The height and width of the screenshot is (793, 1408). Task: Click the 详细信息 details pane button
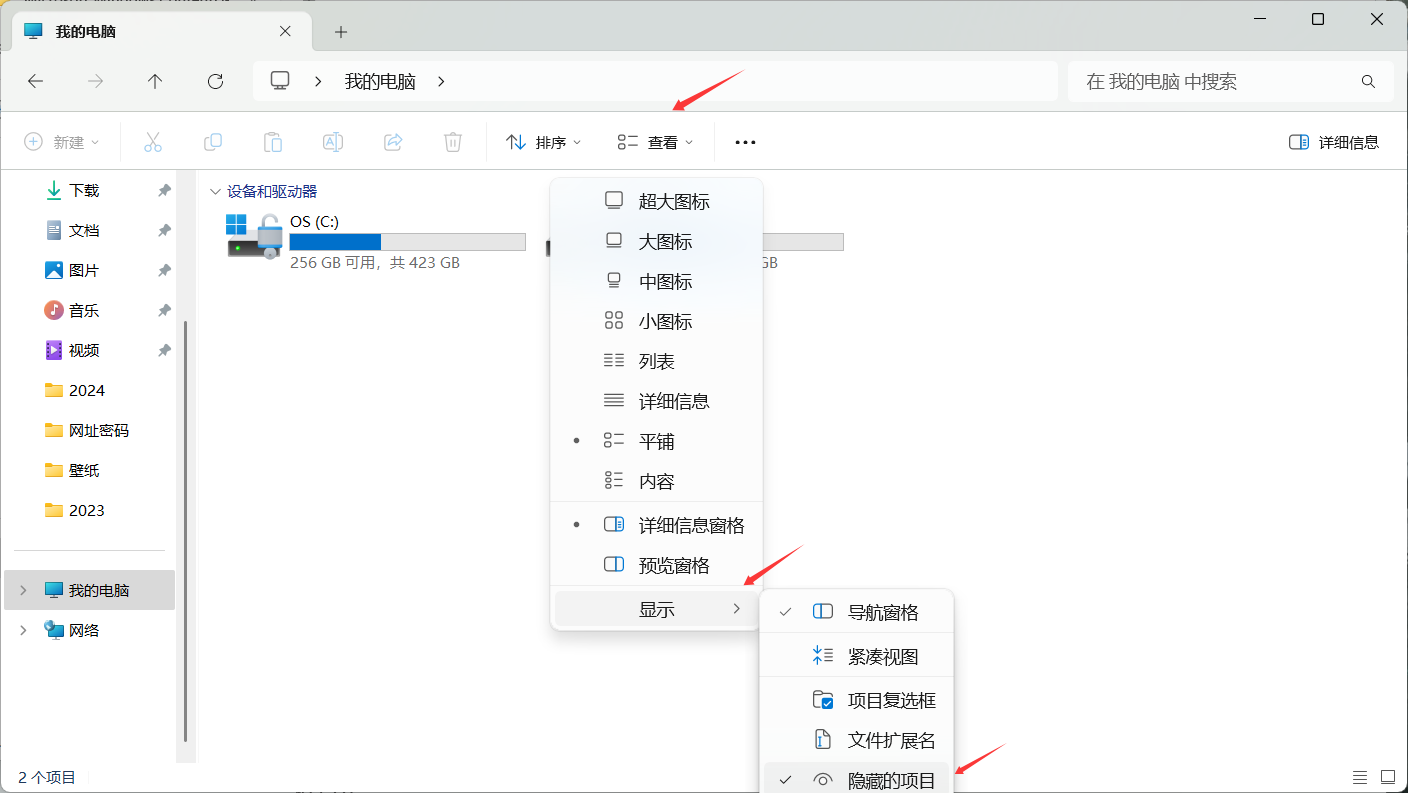[x=1334, y=142]
